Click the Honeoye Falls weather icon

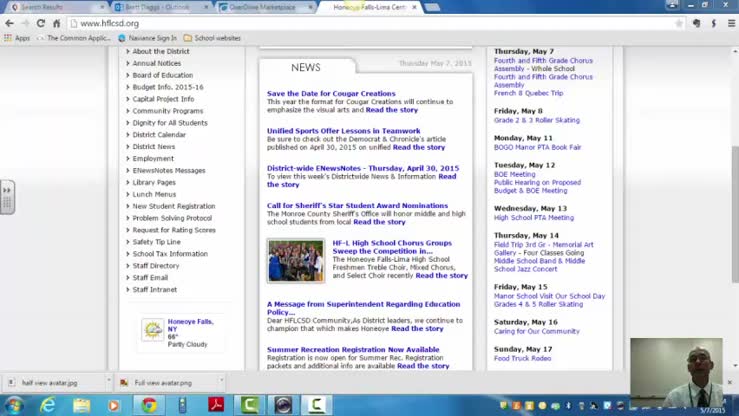pyautogui.click(x=152, y=330)
